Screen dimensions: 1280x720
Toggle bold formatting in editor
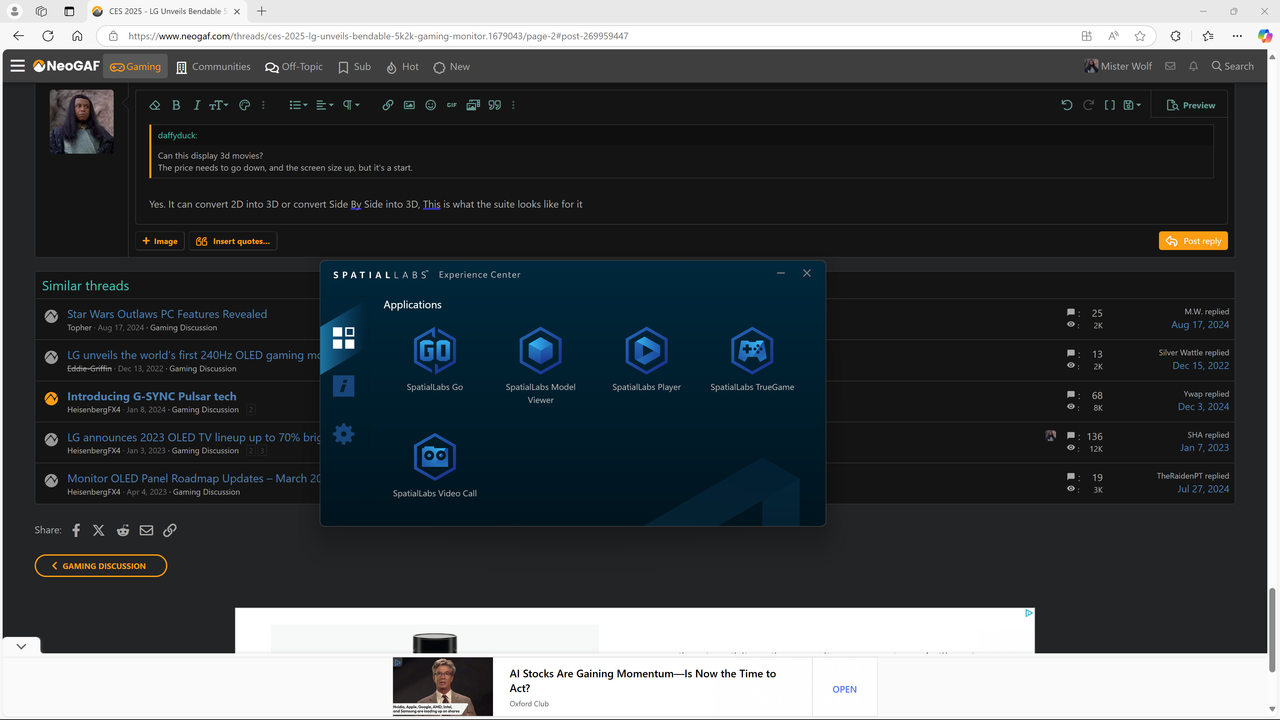click(x=176, y=105)
